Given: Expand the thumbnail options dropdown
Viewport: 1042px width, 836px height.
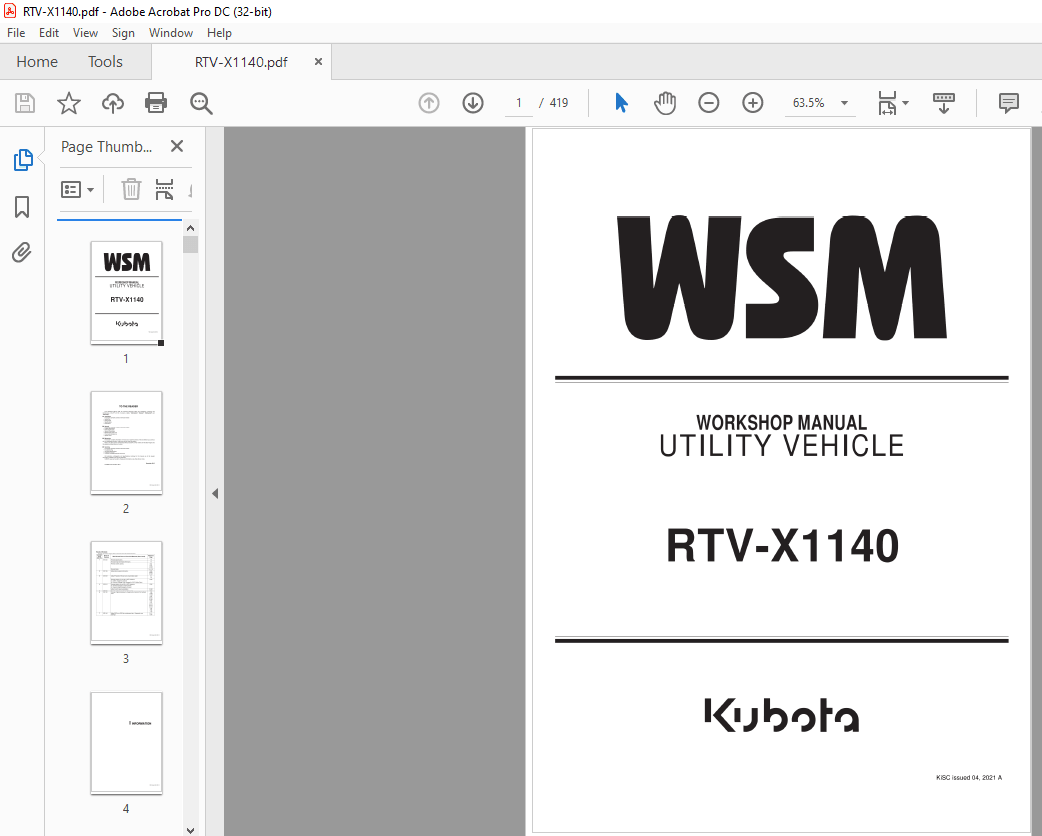Looking at the screenshot, I should coord(90,189).
